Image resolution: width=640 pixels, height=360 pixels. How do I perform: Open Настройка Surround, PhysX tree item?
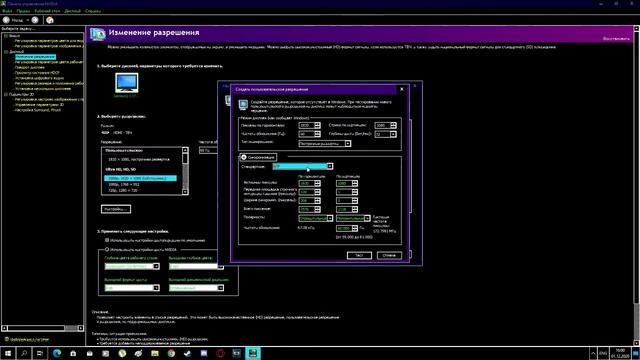(38, 110)
